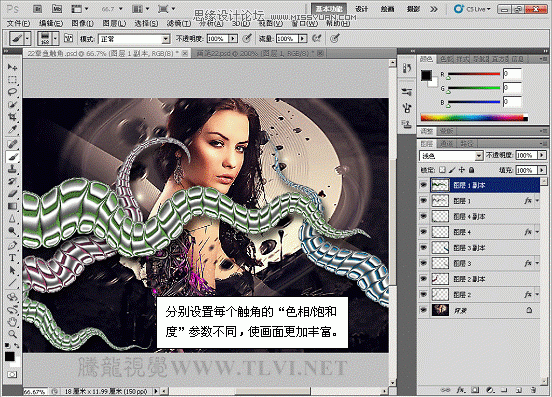Toggle lock all layer lock icon

tap(471, 170)
